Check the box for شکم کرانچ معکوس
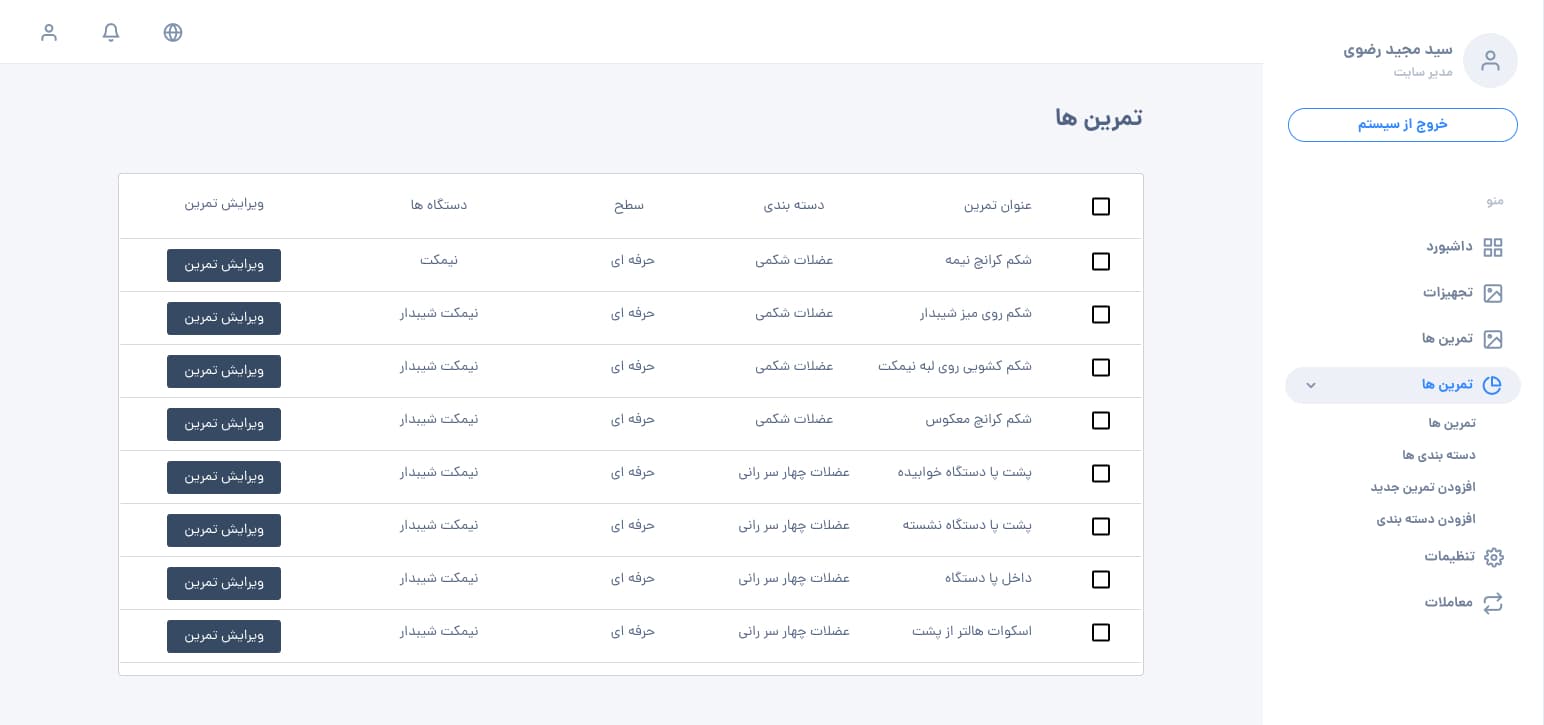 [1101, 420]
